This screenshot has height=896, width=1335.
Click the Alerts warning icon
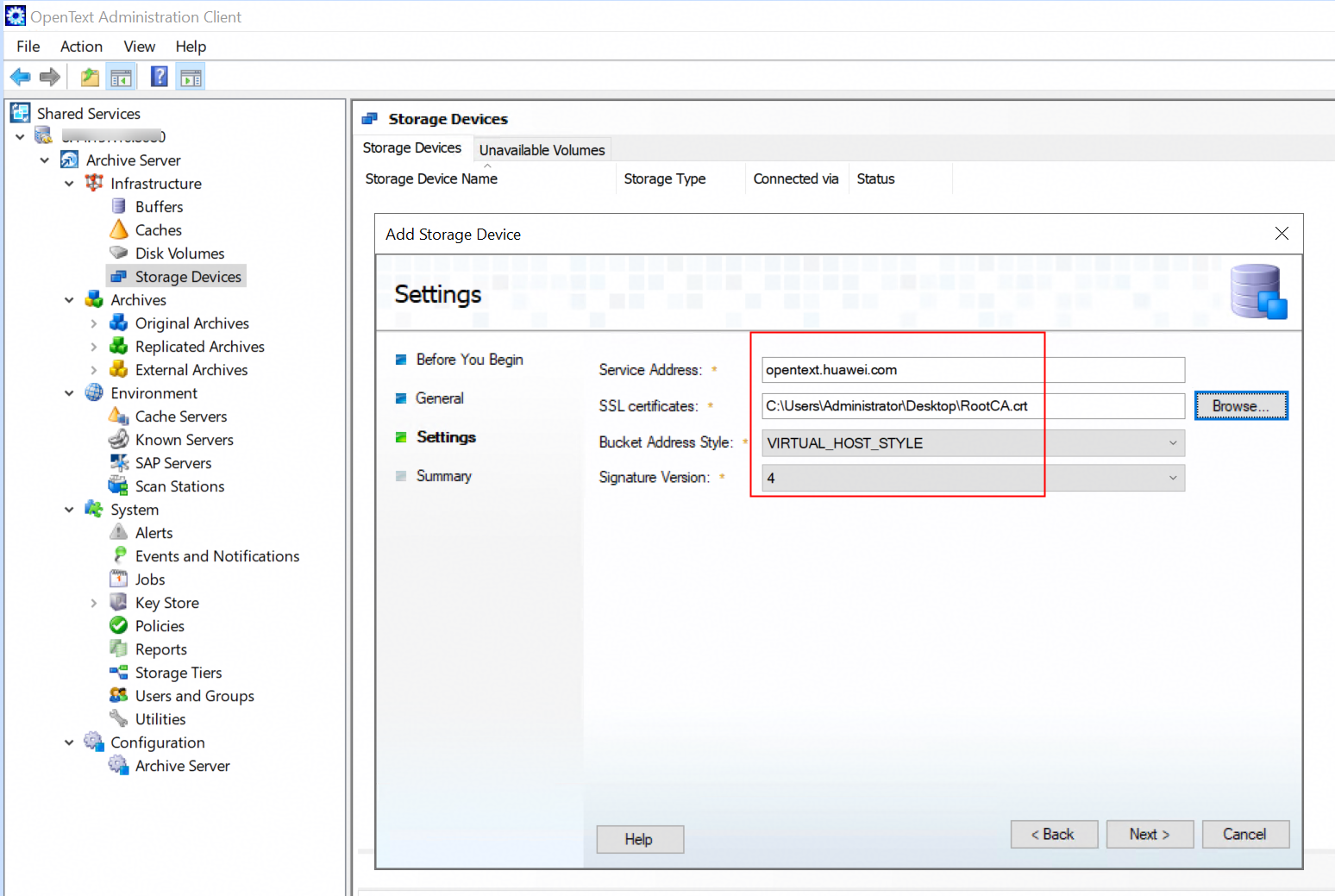(119, 532)
